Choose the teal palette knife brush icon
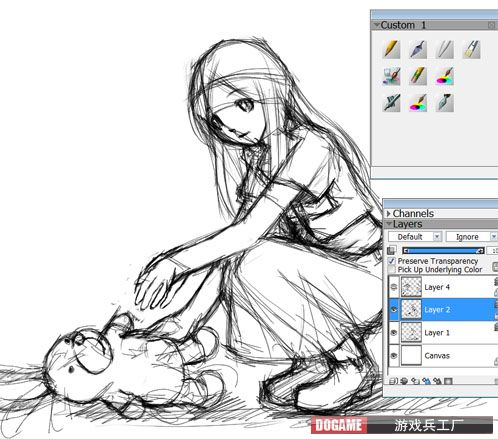The width and height of the screenshot is (498, 439). click(445, 103)
